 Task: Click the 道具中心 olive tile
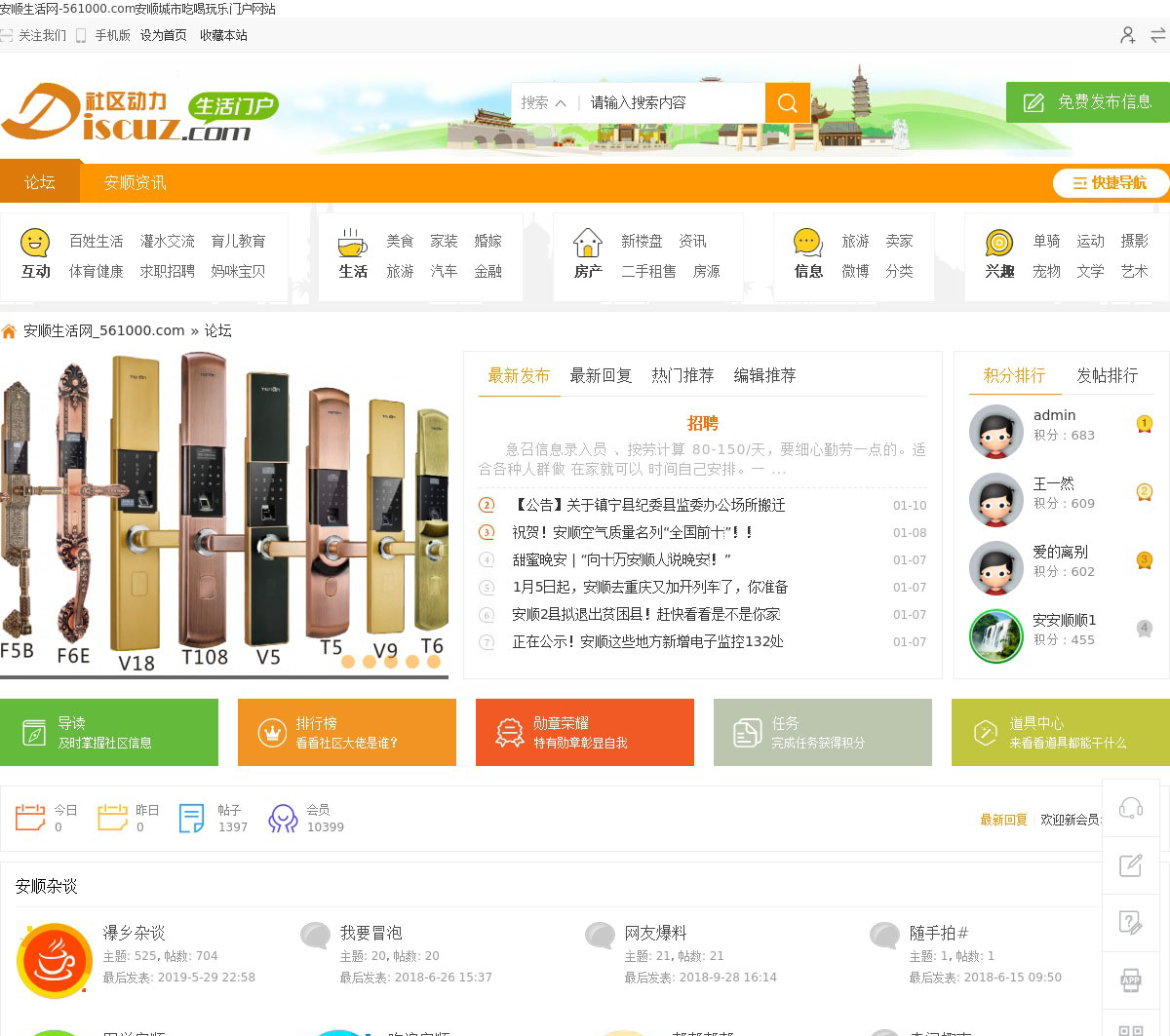point(1061,732)
